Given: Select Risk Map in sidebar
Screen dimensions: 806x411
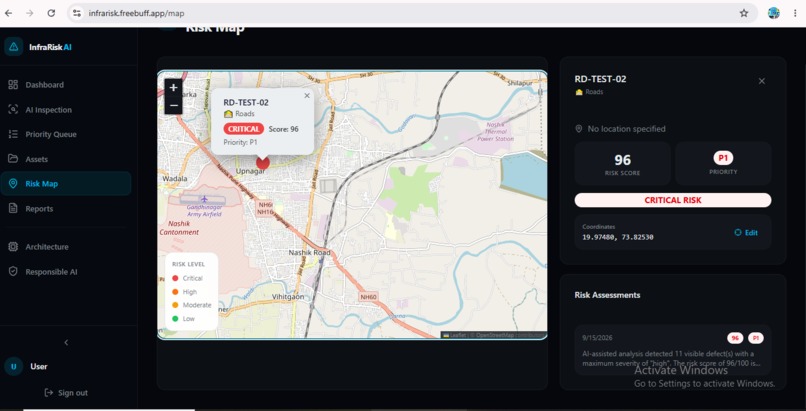Looking at the screenshot, I should (x=66, y=183).
